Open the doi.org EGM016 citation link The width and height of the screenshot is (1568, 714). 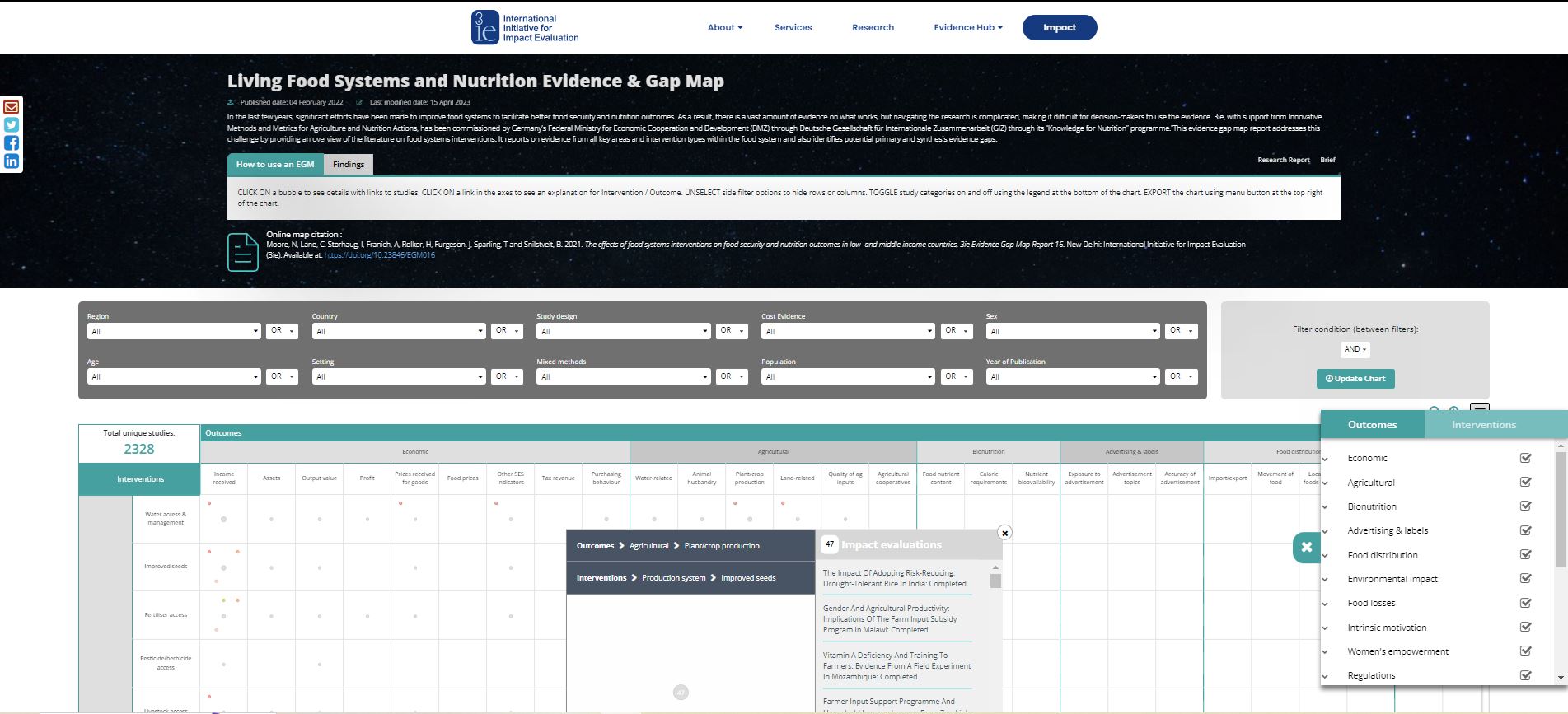380,255
